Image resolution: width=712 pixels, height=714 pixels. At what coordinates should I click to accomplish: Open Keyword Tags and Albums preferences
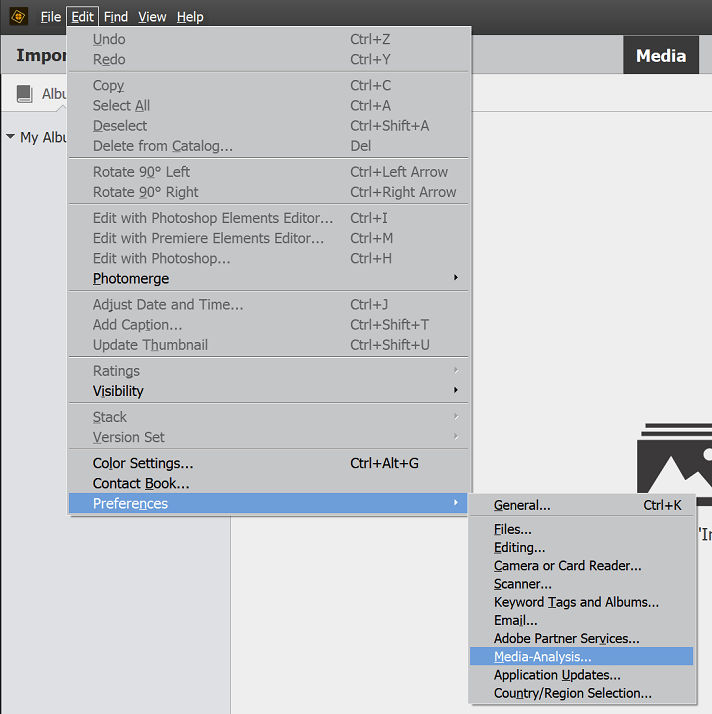[581, 602]
